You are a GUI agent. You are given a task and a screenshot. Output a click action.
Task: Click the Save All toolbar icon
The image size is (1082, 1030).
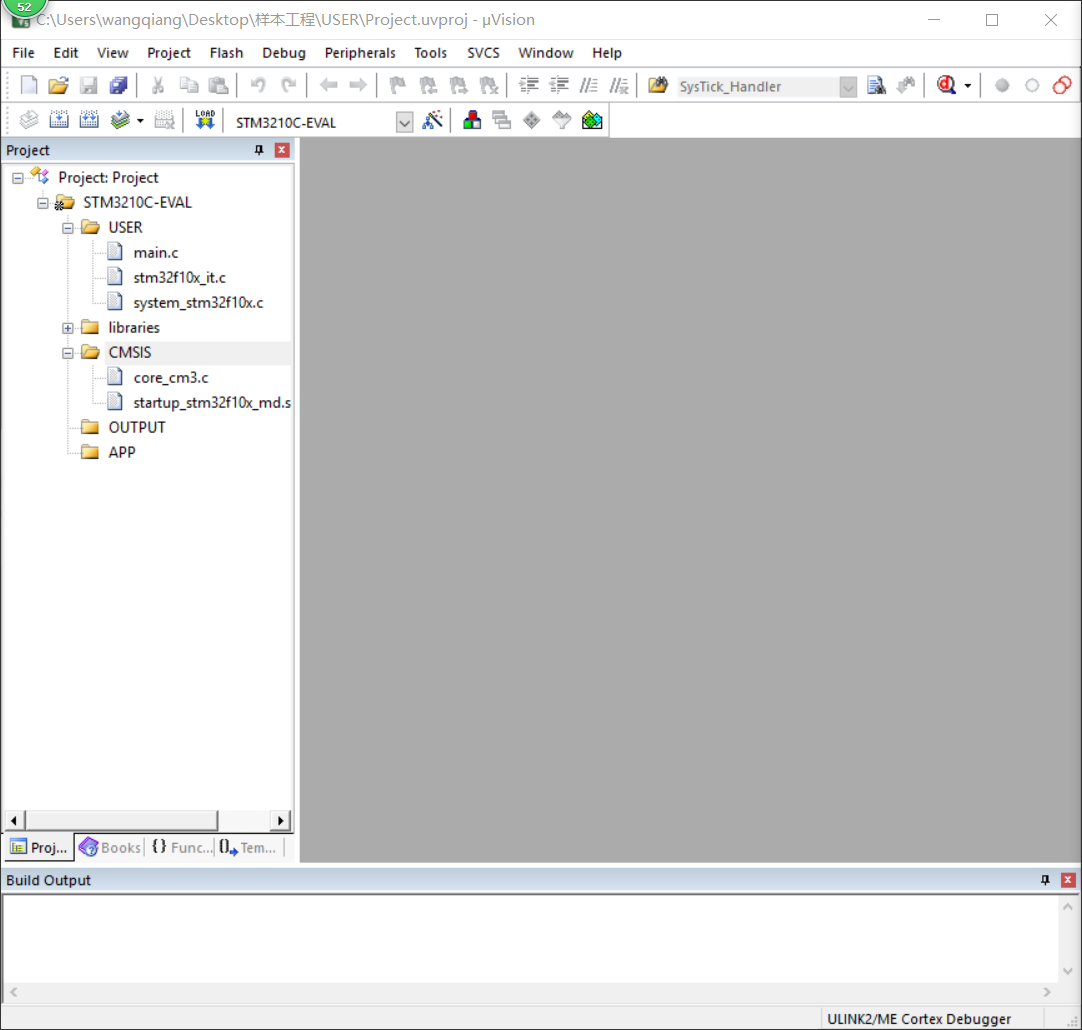118,86
